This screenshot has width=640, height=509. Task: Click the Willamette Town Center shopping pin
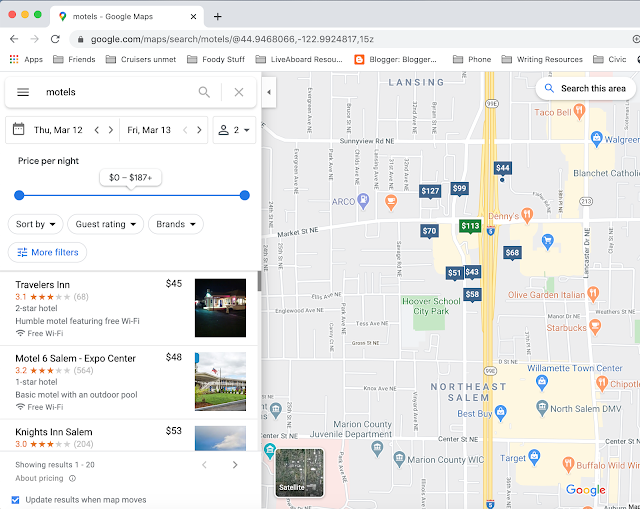[542, 383]
